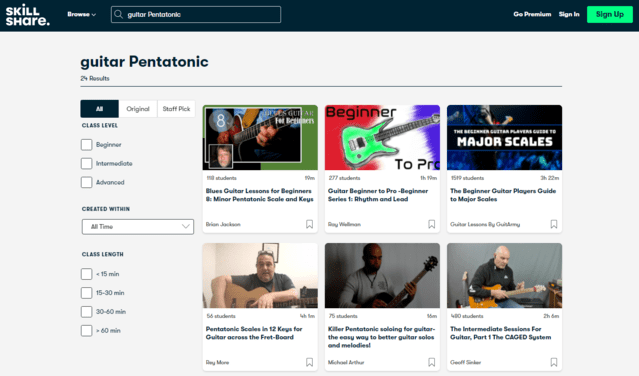This screenshot has width=639, height=376.
Task: Tick the 30-60 min length filter
Action: coord(86,312)
